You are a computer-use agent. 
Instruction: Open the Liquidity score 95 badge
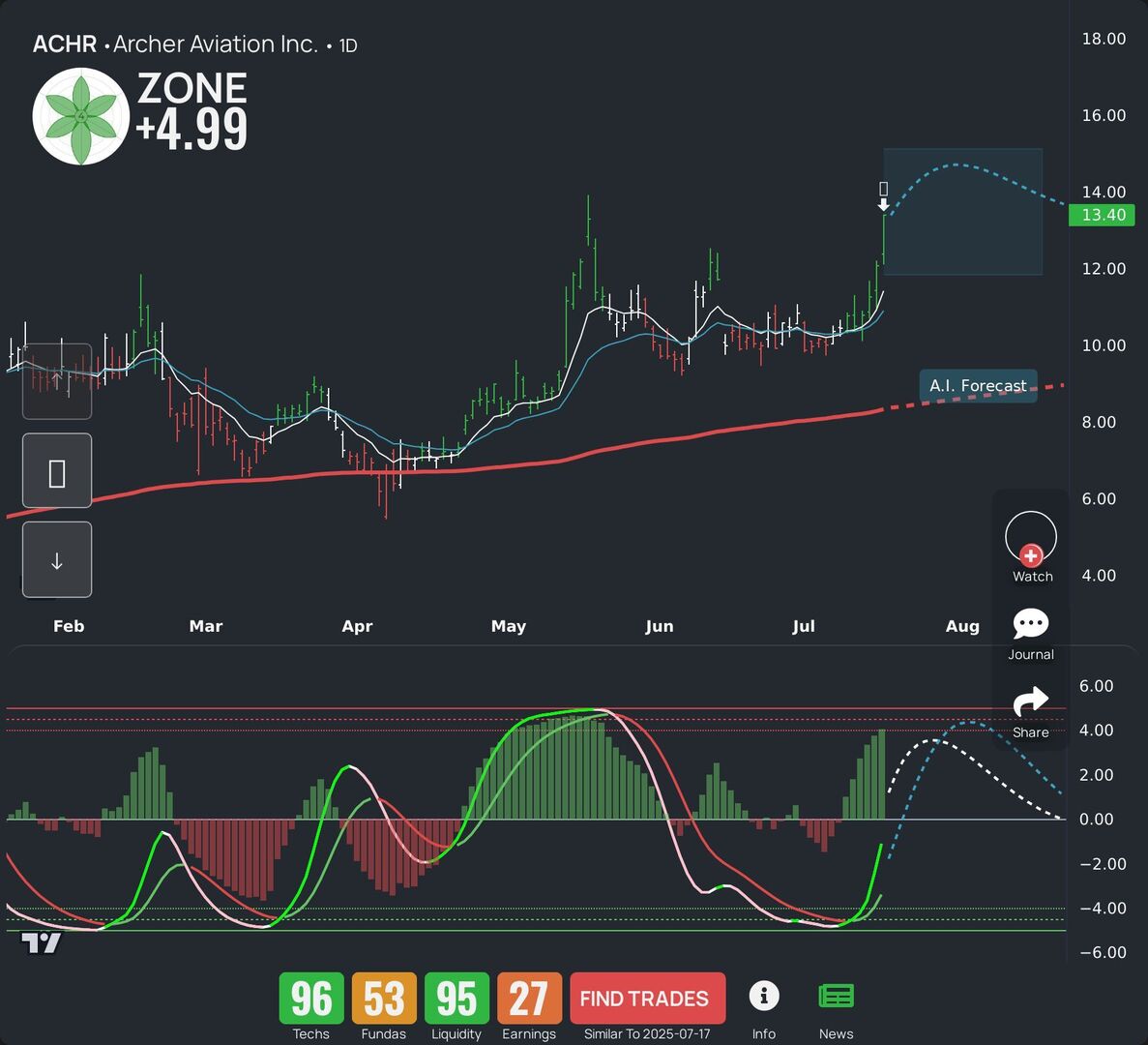456,999
